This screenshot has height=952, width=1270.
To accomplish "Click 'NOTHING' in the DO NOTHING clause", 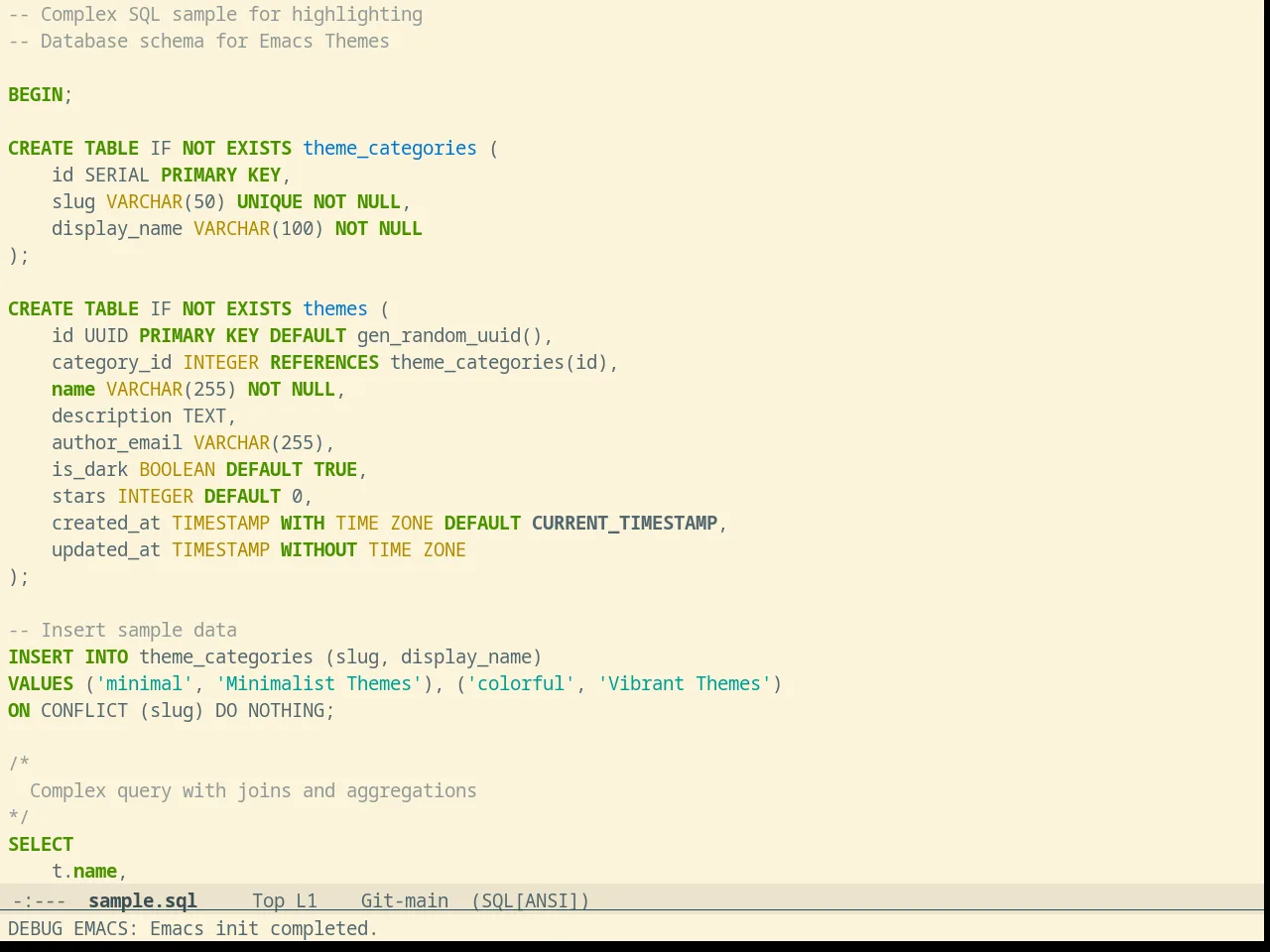I will point(286,710).
